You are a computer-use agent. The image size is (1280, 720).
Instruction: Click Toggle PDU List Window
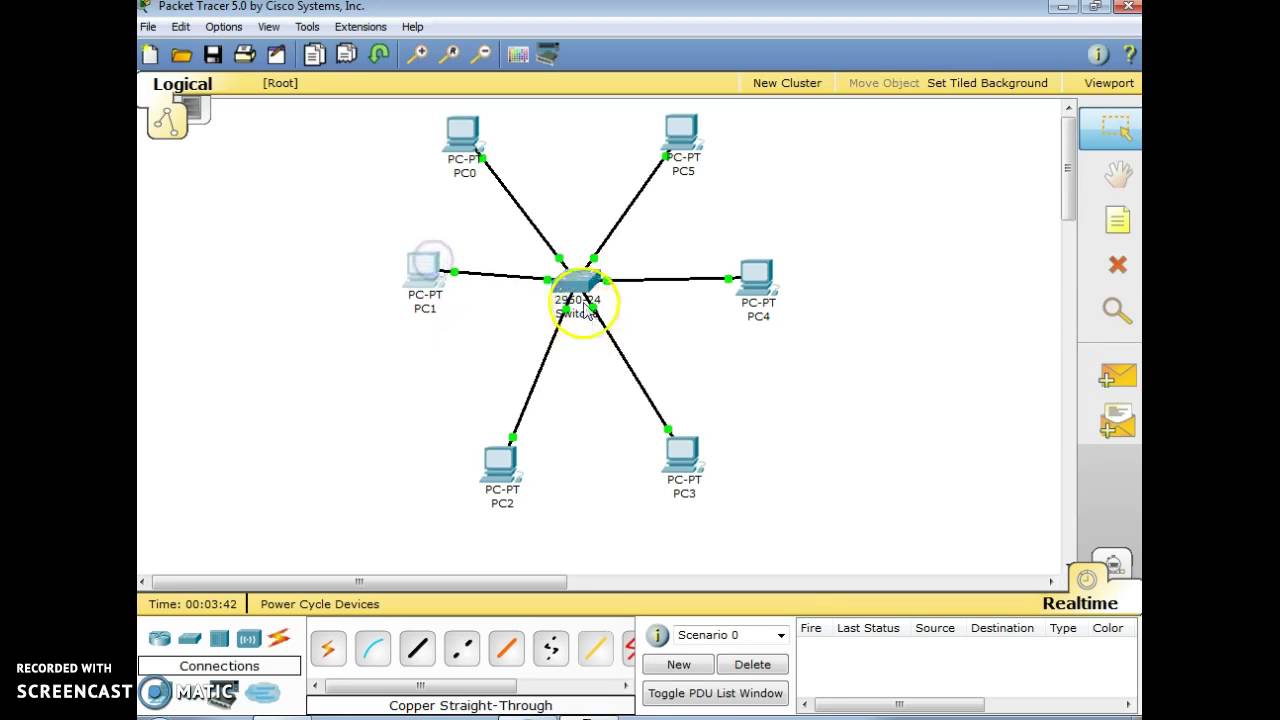(715, 693)
